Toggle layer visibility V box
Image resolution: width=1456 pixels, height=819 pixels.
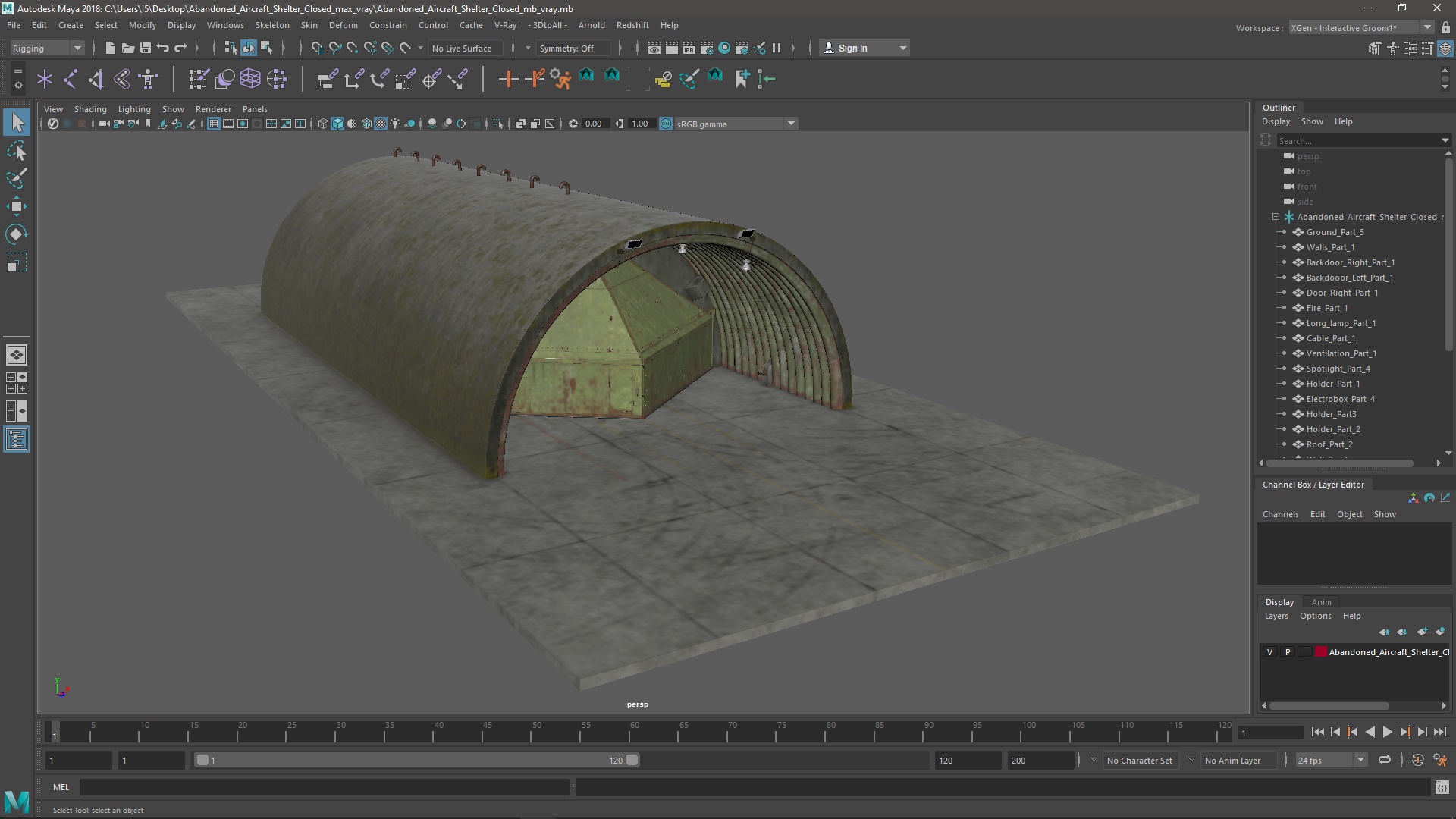pos(1269,652)
